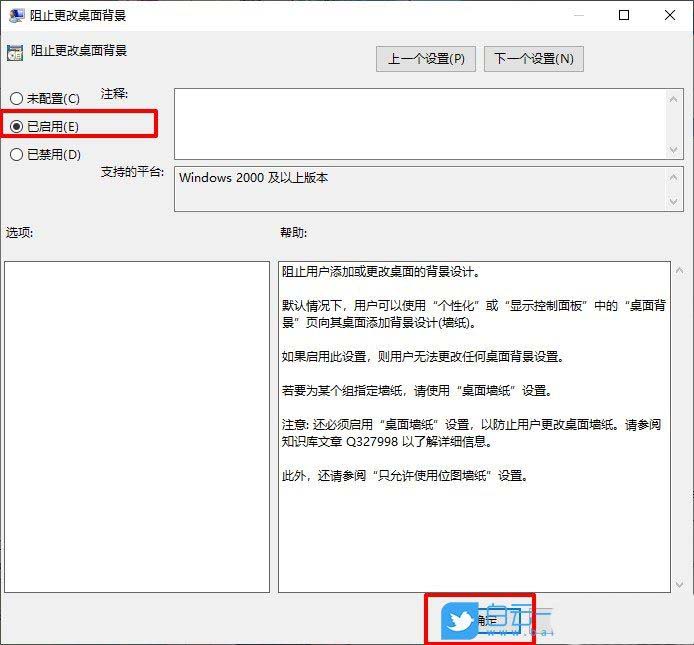Go to 上一个设置(P)
The width and height of the screenshot is (694, 645).
coord(426,58)
